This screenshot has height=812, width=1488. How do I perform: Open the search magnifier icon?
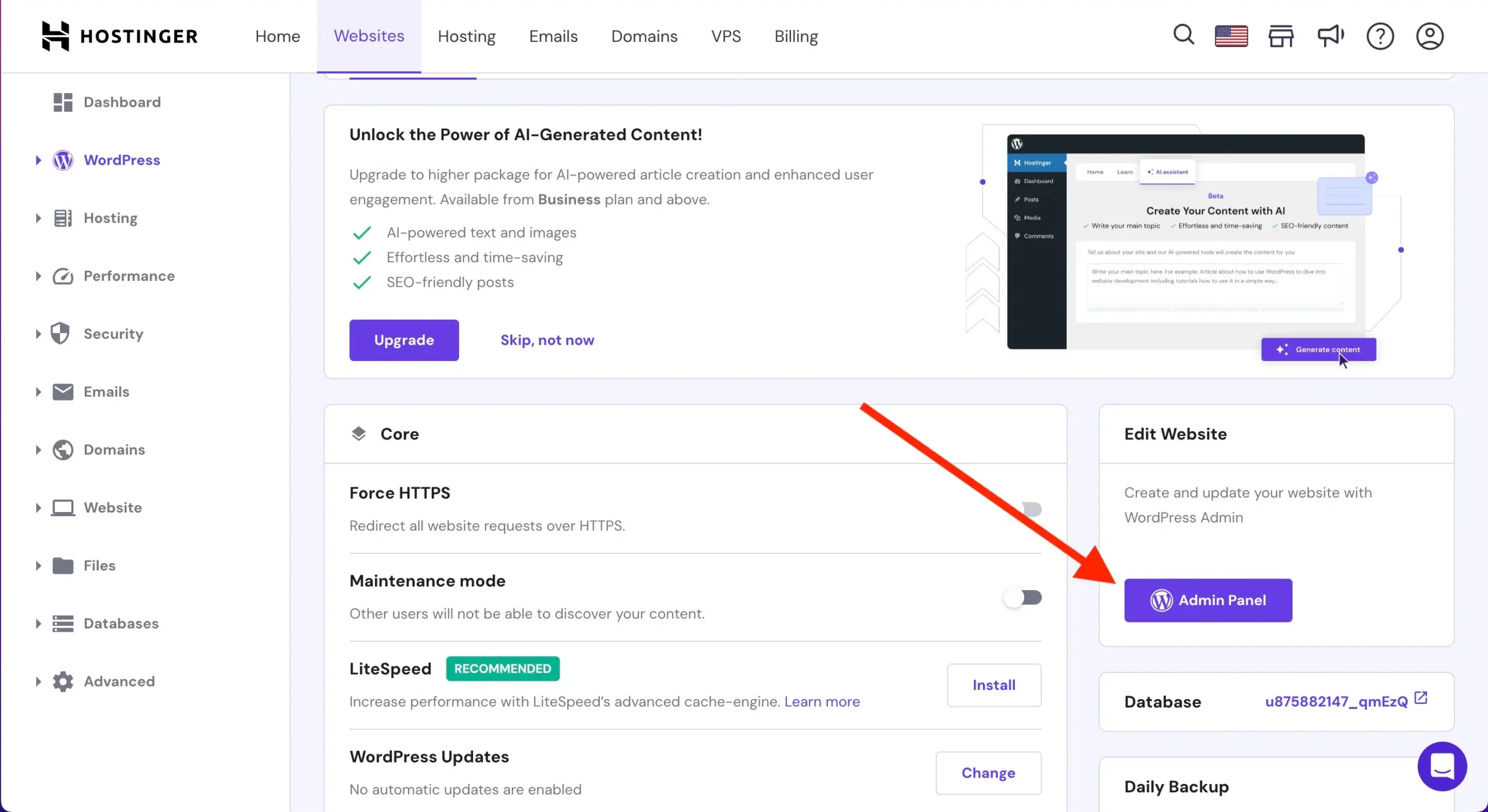point(1183,35)
